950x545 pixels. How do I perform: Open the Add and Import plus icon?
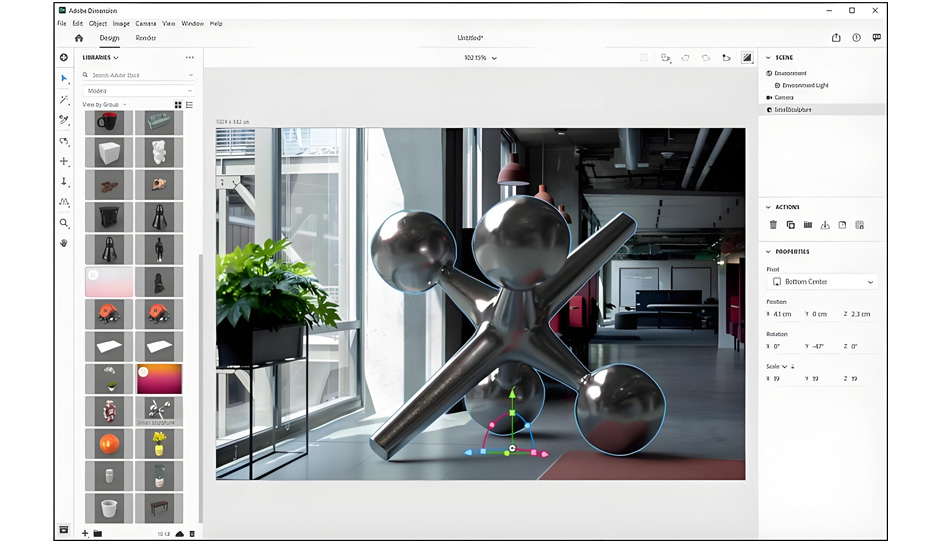[x=64, y=58]
